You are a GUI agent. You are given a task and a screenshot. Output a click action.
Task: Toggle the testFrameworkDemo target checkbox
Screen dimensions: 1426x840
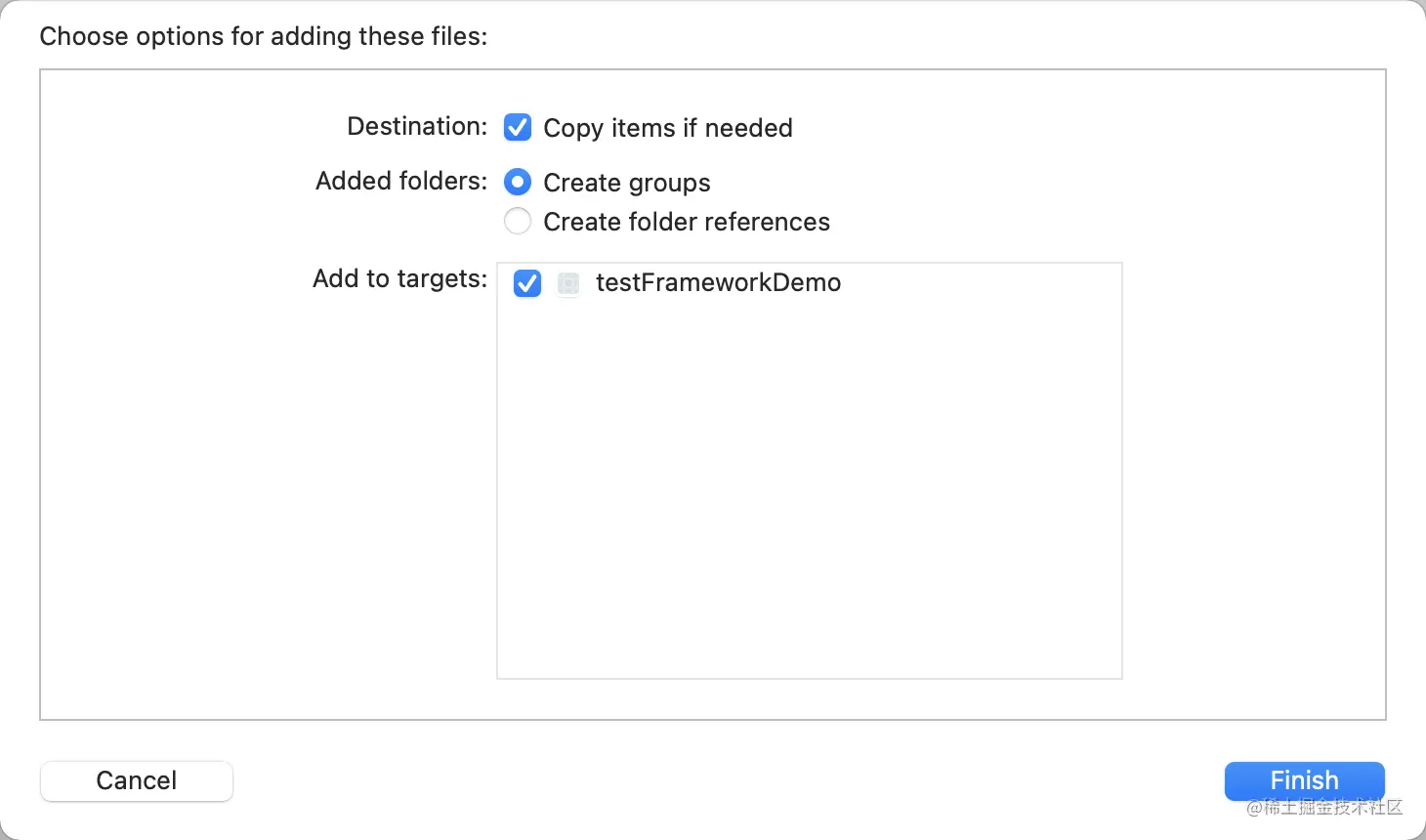527,283
